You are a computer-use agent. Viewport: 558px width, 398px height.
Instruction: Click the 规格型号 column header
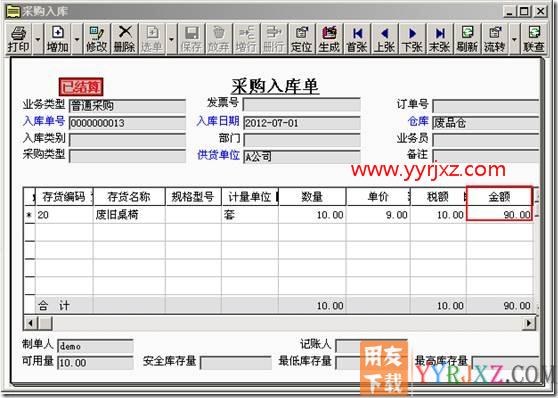point(193,197)
